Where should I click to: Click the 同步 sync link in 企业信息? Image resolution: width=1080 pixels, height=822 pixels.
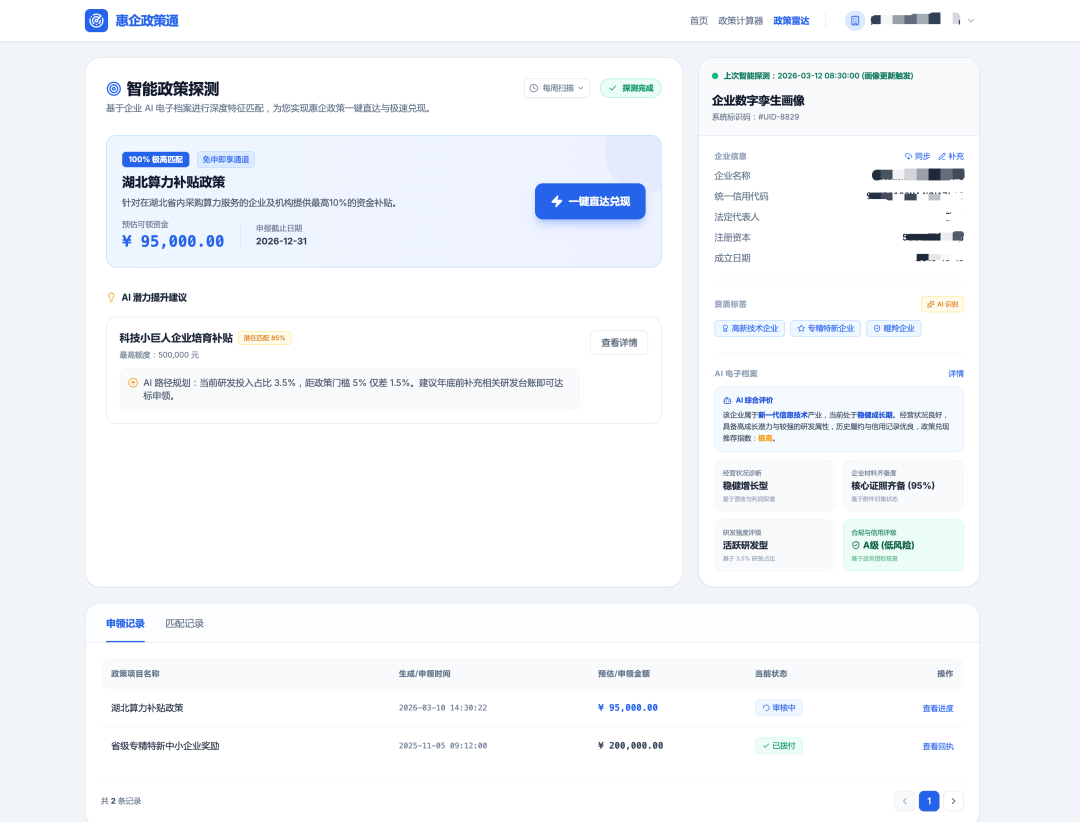click(x=917, y=156)
